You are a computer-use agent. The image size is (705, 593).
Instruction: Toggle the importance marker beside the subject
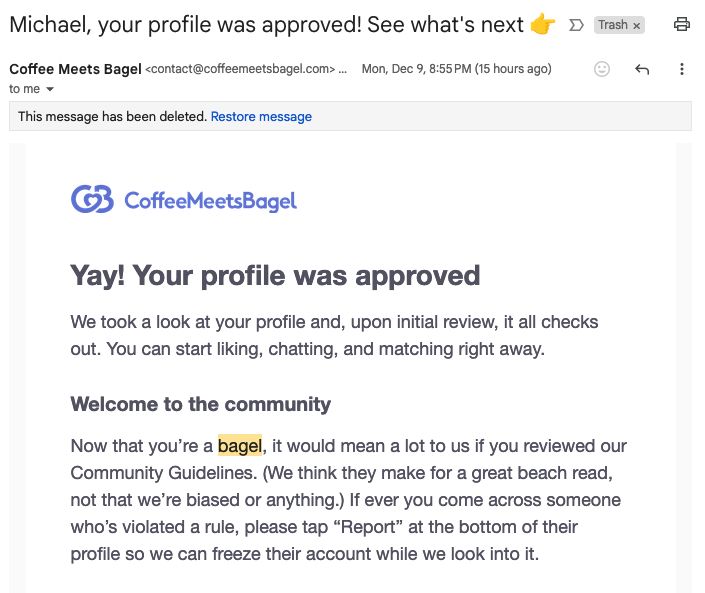point(575,25)
